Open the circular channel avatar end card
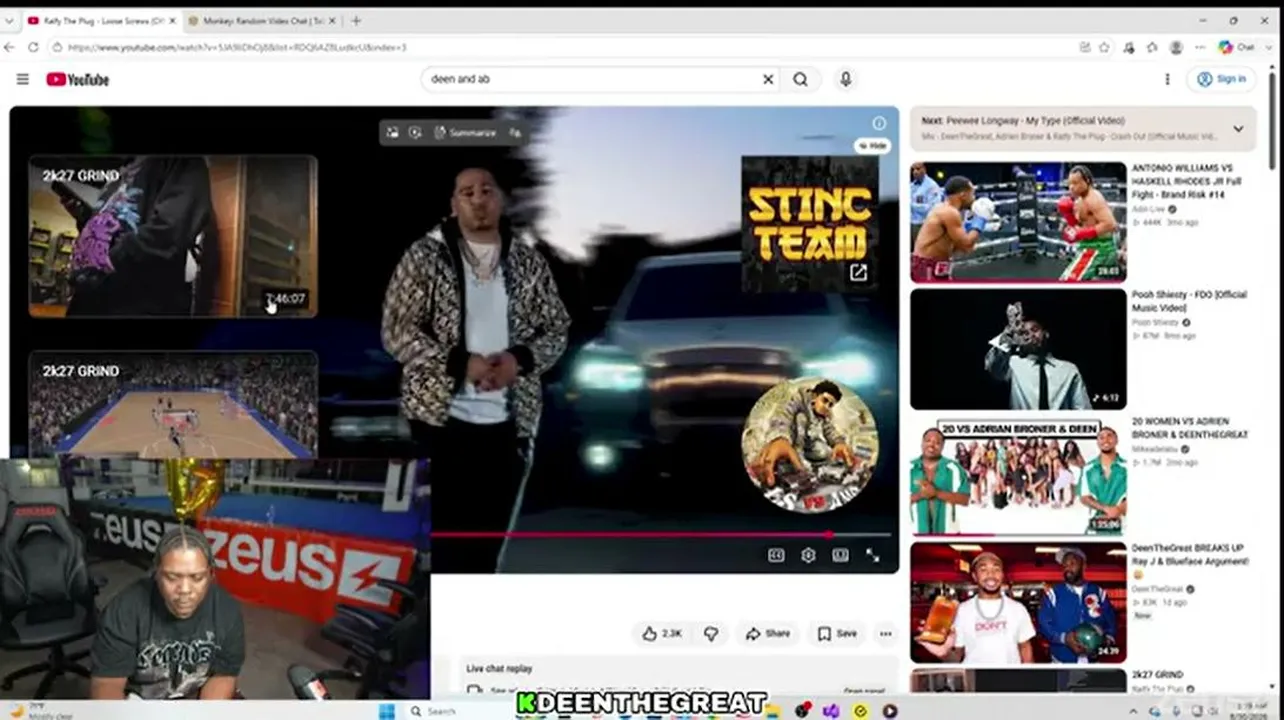This screenshot has height=720, width=1284. pyautogui.click(x=810, y=445)
